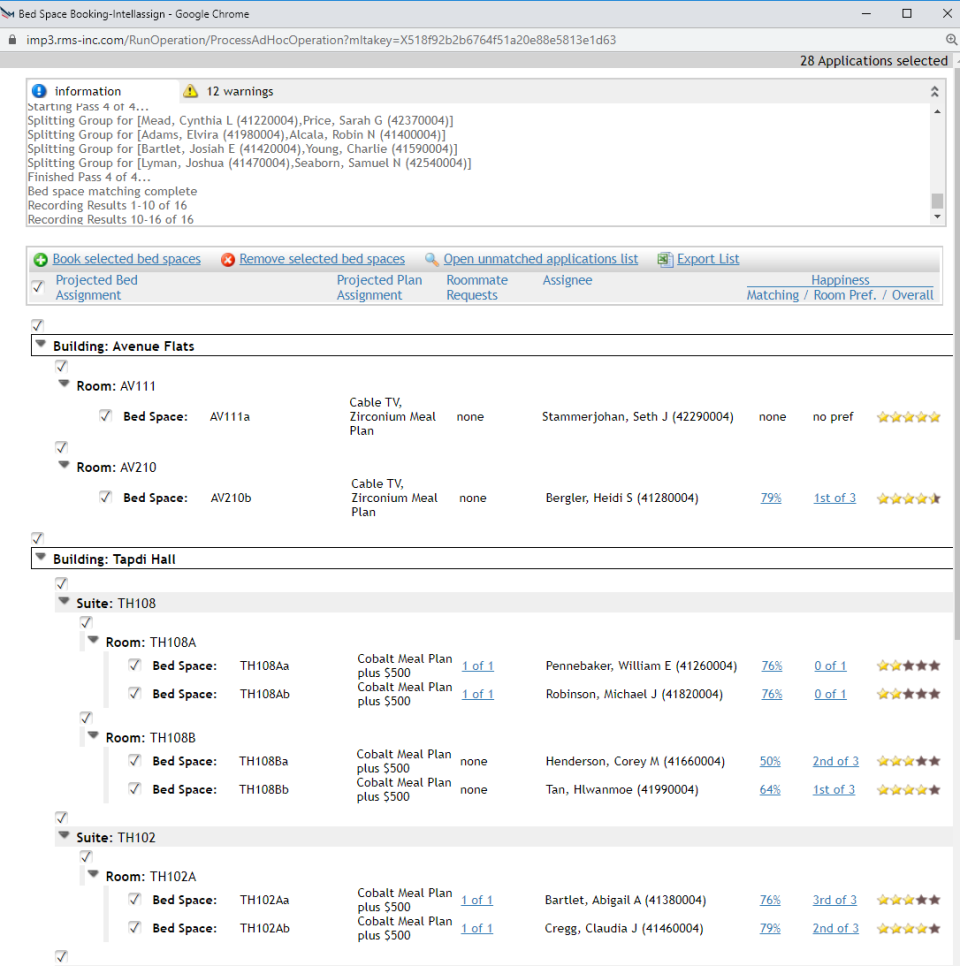Sort by Projected Plan Assignment column header
960x966 pixels.
point(379,288)
